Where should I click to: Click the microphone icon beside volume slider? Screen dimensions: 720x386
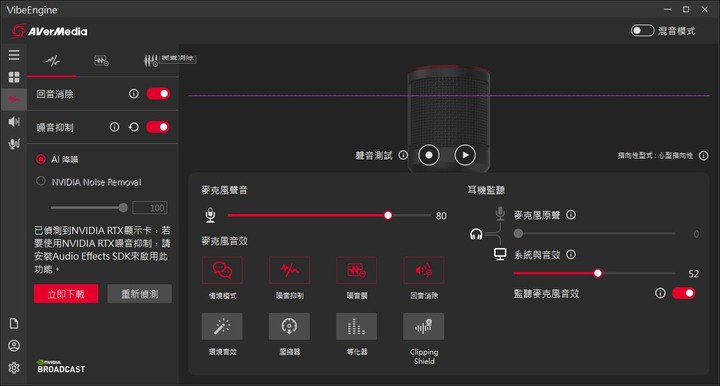point(210,215)
